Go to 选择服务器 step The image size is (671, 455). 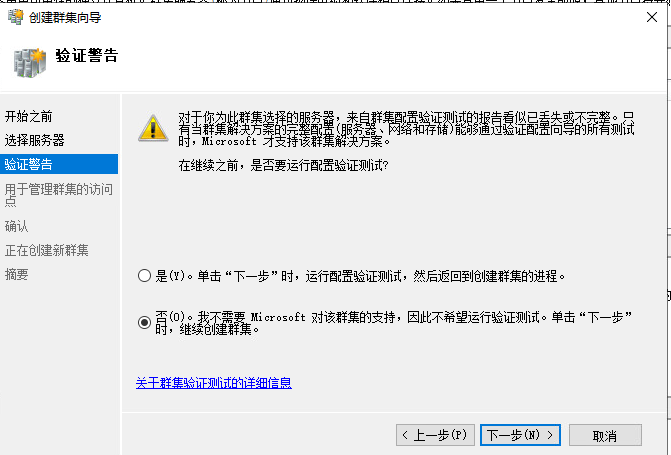[35, 140]
